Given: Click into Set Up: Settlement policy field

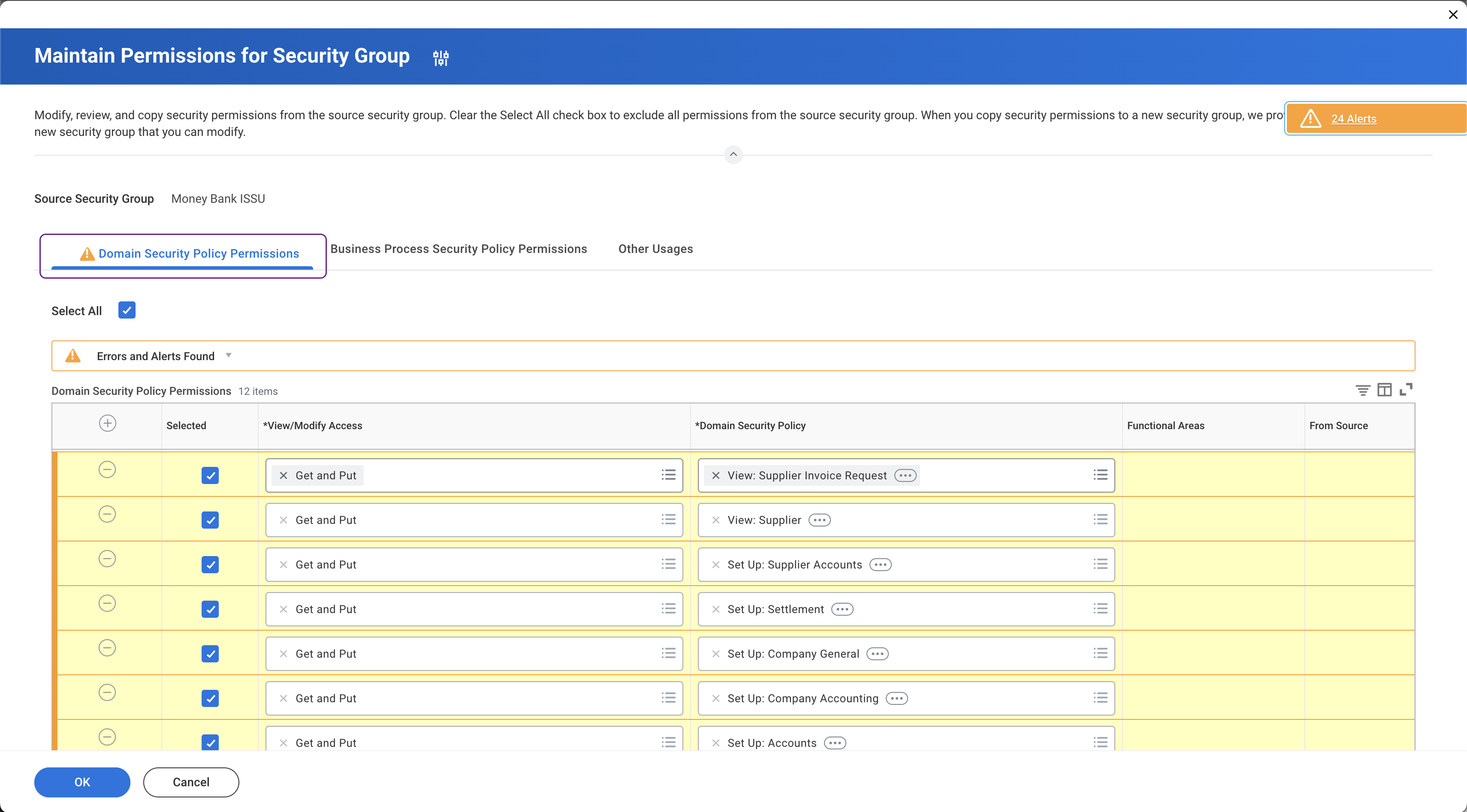Looking at the screenshot, I should pyautogui.click(x=906, y=609).
